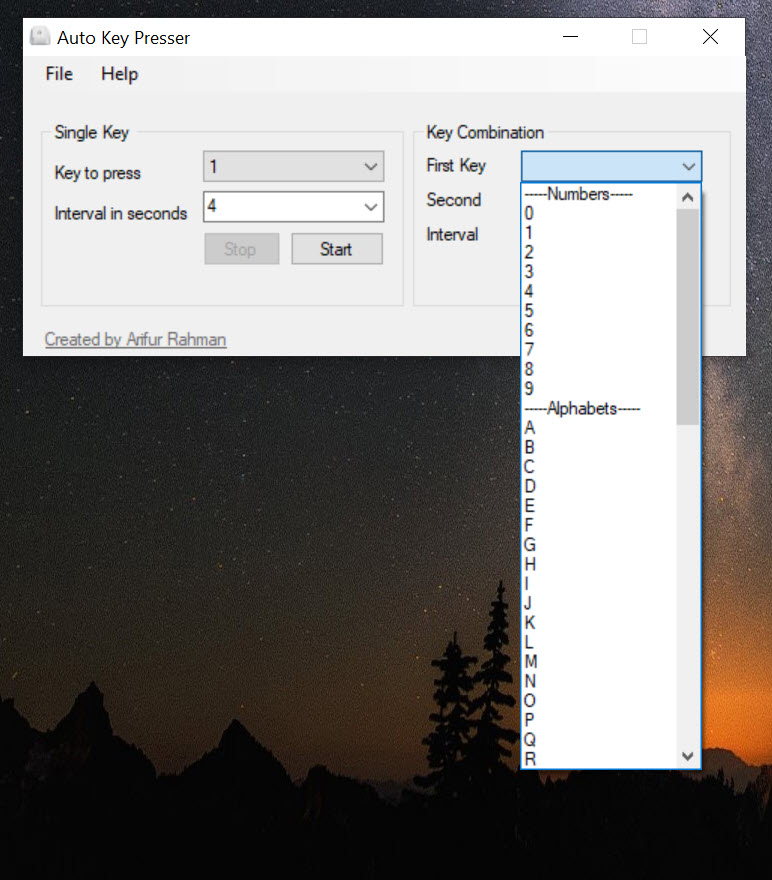772x880 pixels.
Task: Select 9 in the First Key list
Action: (x=599, y=388)
